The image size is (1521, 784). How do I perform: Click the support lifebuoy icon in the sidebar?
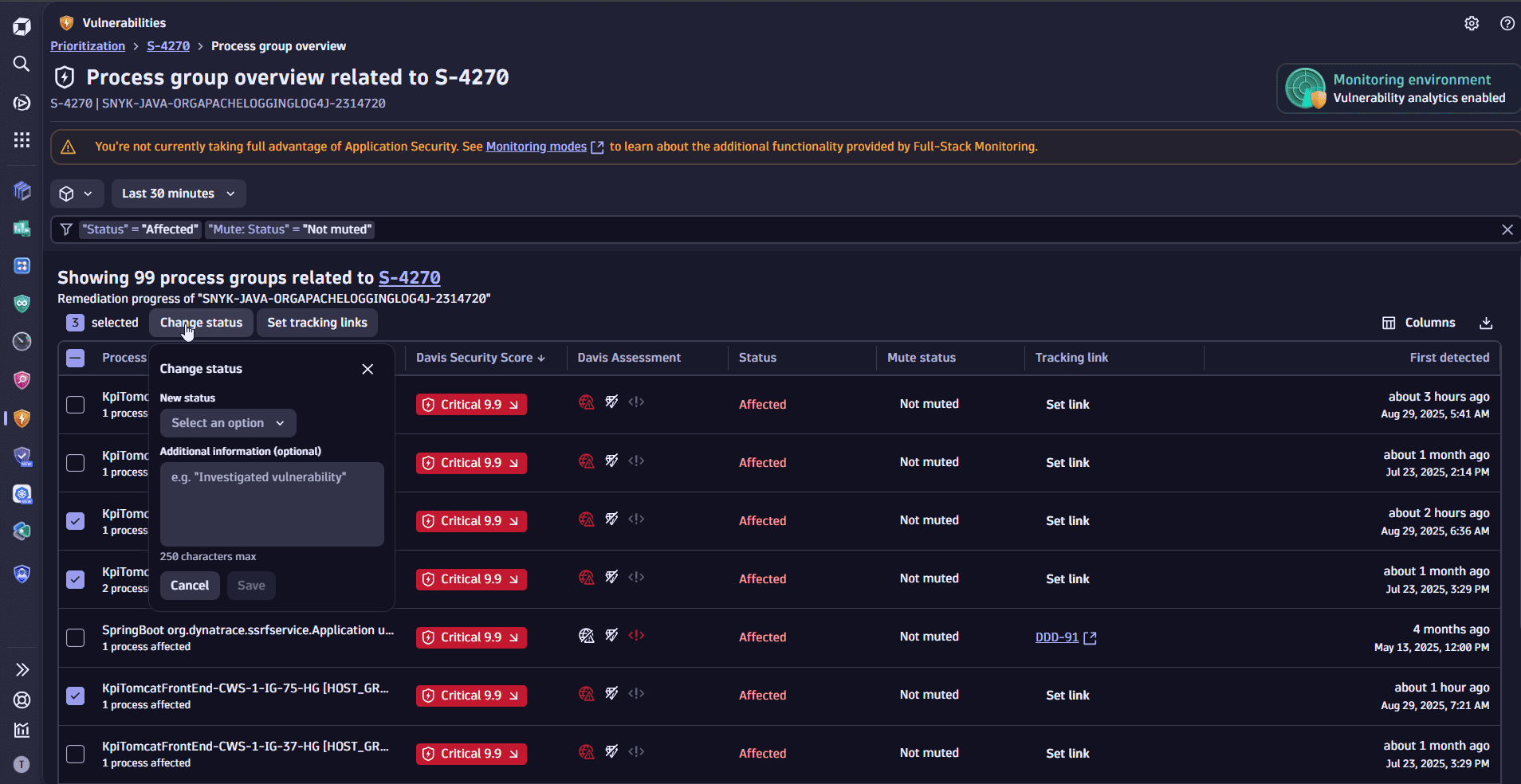pyautogui.click(x=22, y=700)
